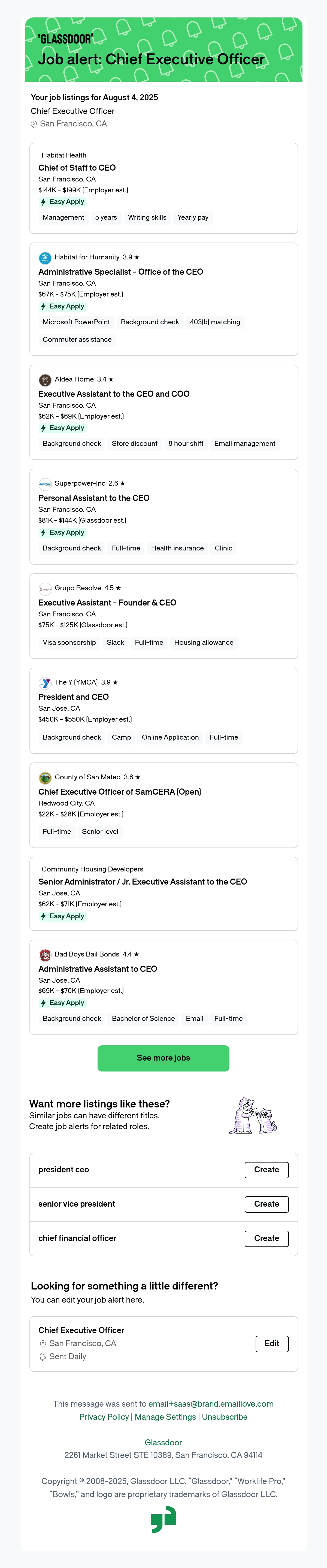Click the YMCA company logo
The height and width of the screenshot is (1568, 327).
tap(45, 683)
